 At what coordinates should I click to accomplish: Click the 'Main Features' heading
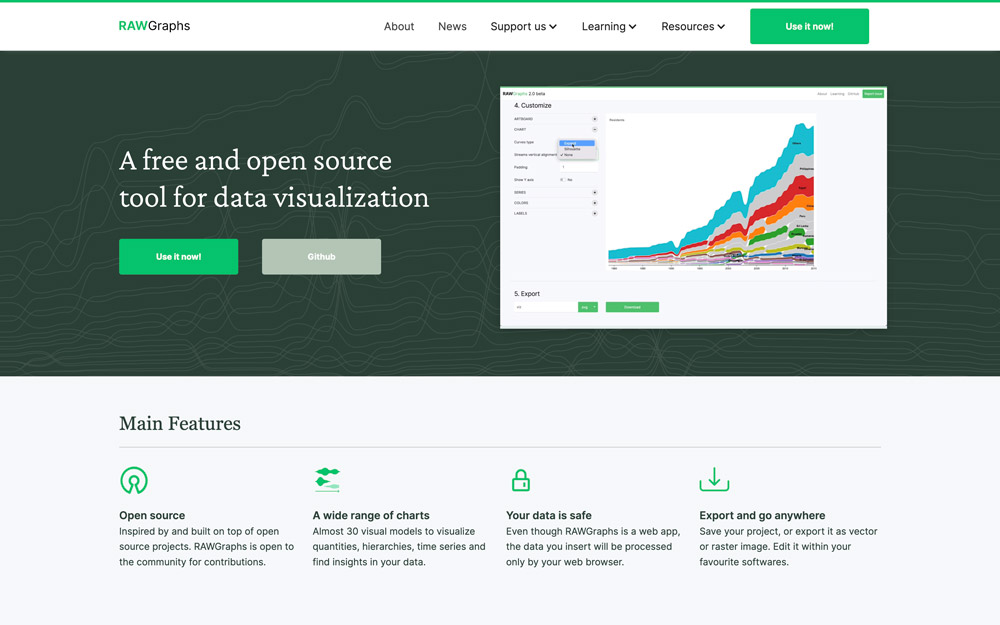(180, 423)
